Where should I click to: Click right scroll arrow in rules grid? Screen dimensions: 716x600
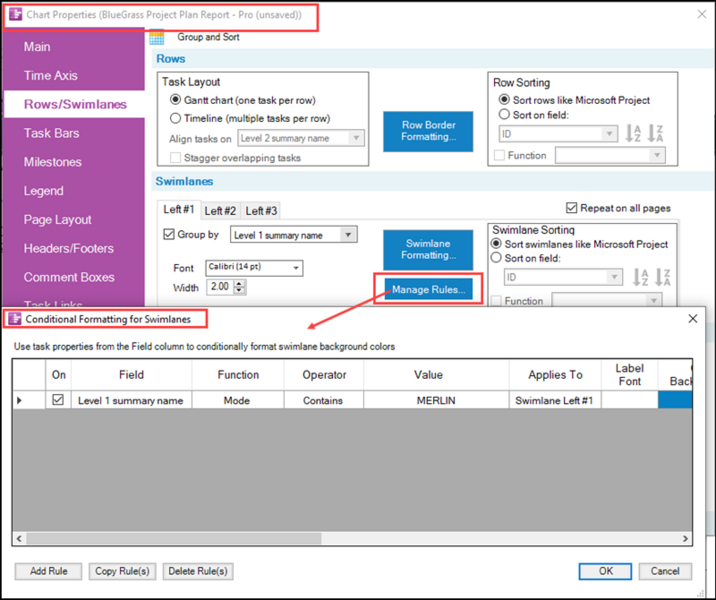(685, 538)
